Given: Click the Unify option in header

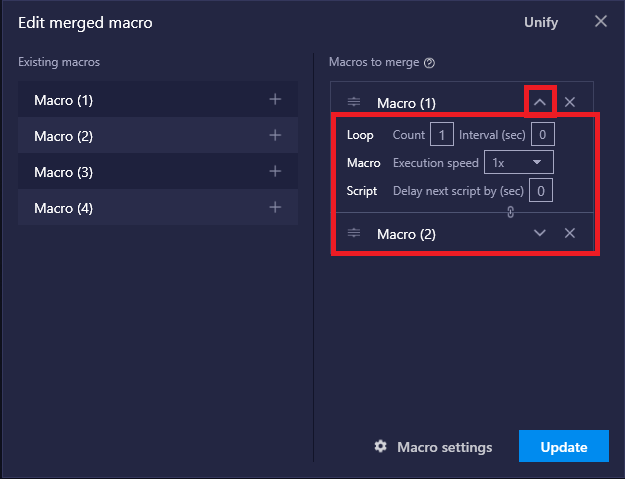Looking at the screenshot, I should point(541,22).
